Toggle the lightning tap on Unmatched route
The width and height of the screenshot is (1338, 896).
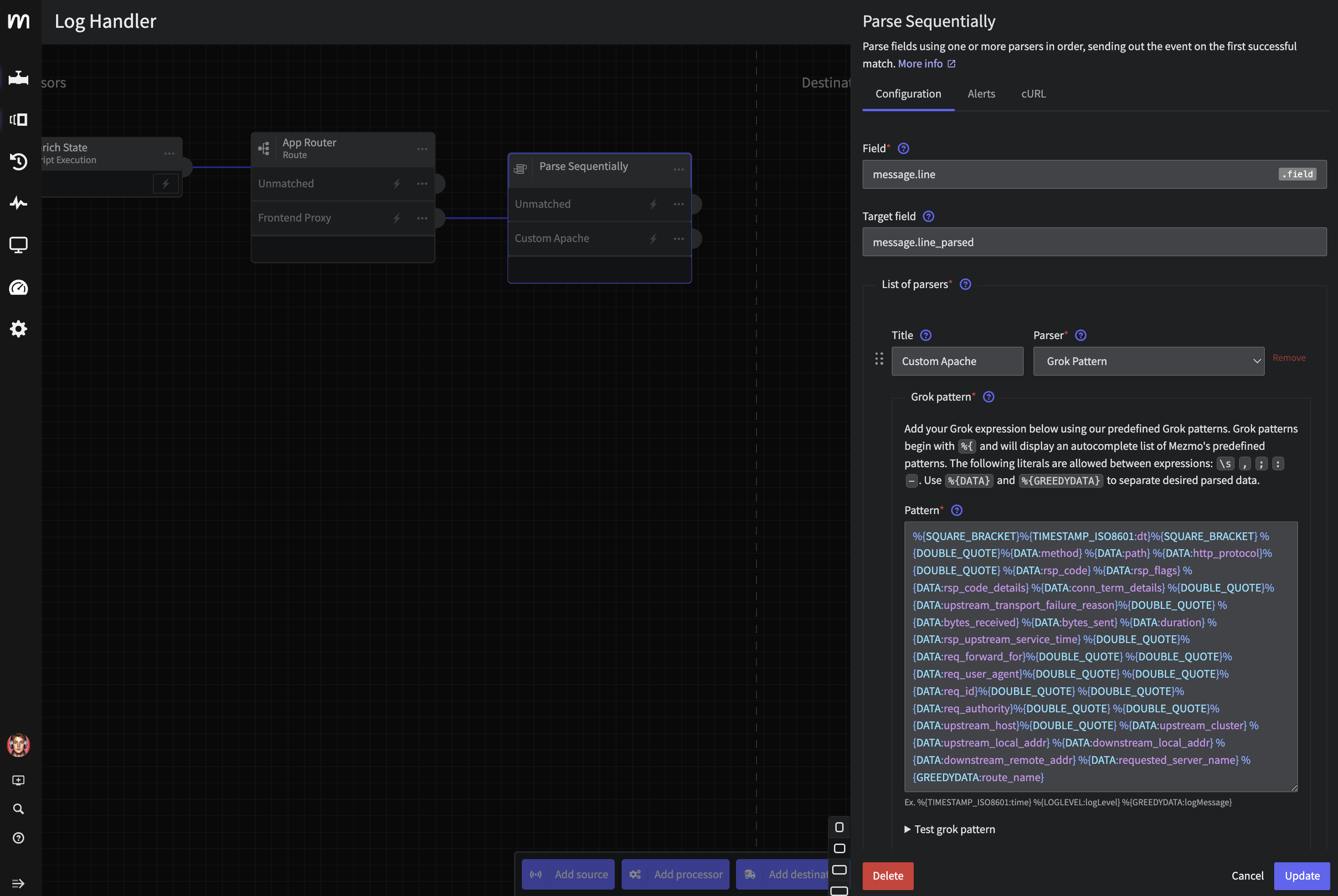[x=396, y=183]
